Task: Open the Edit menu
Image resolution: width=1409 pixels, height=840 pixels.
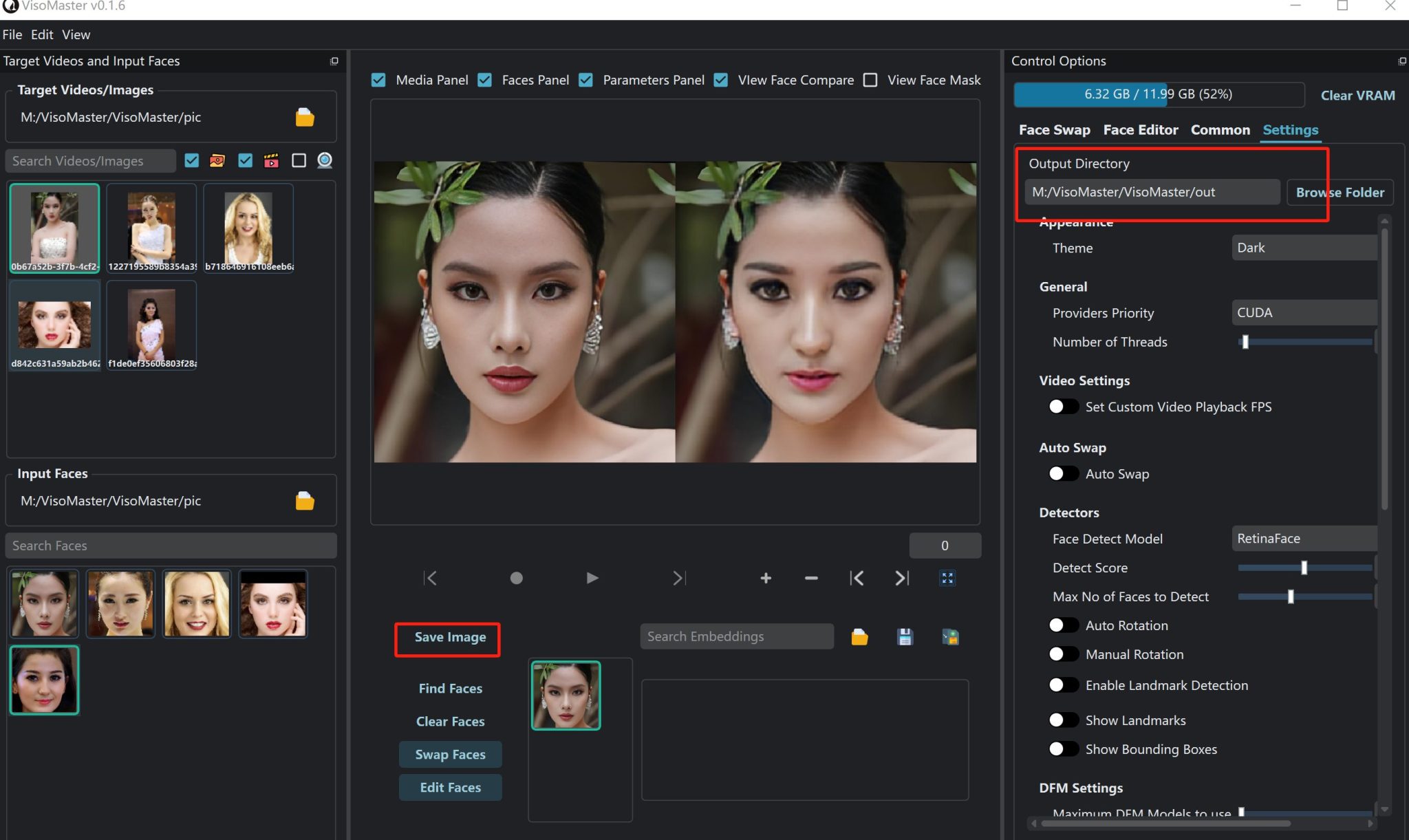Action: point(42,34)
